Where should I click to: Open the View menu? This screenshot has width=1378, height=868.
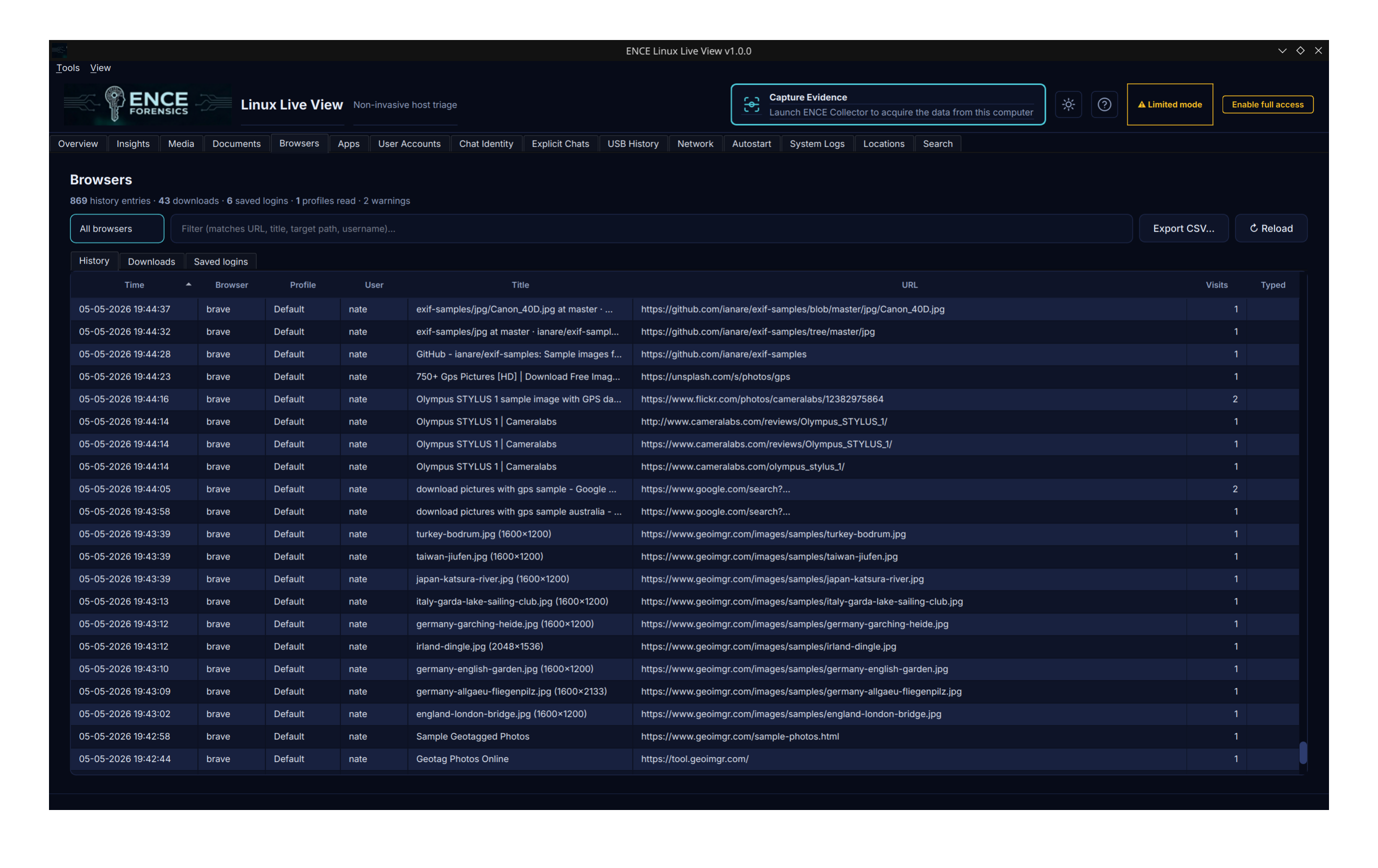point(100,67)
